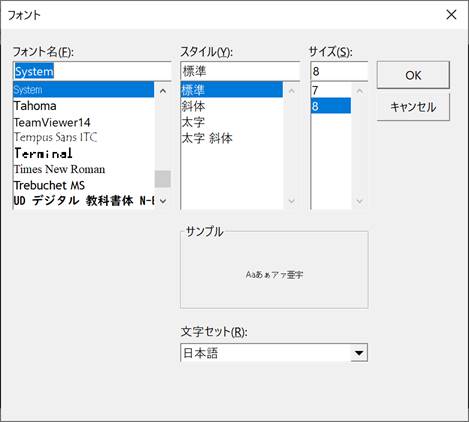Click the size list scroll-up arrow

click(x=360, y=91)
